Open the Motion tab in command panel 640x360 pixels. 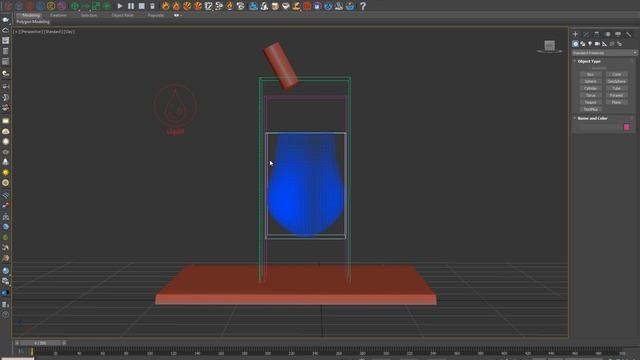(607, 34)
